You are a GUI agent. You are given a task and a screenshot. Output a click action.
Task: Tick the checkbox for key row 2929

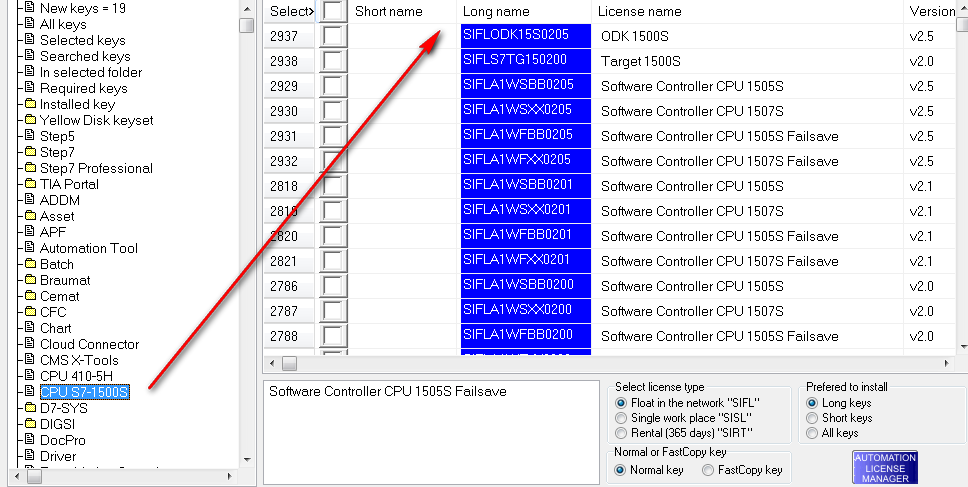(332, 86)
